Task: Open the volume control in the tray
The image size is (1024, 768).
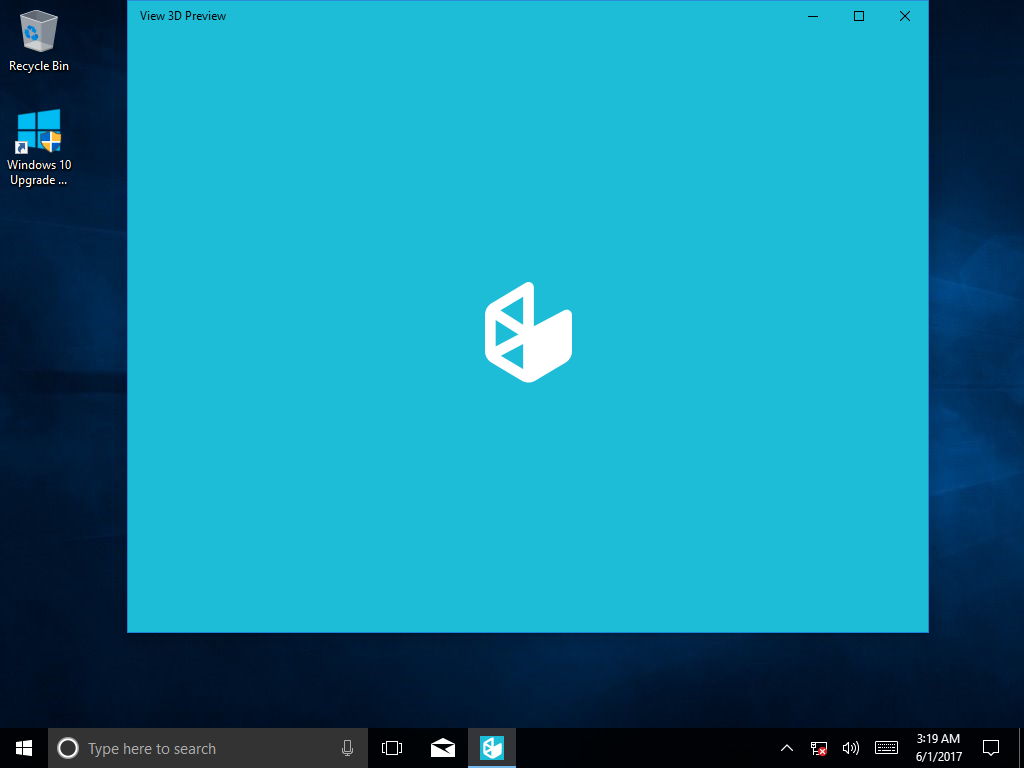Action: pos(850,747)
